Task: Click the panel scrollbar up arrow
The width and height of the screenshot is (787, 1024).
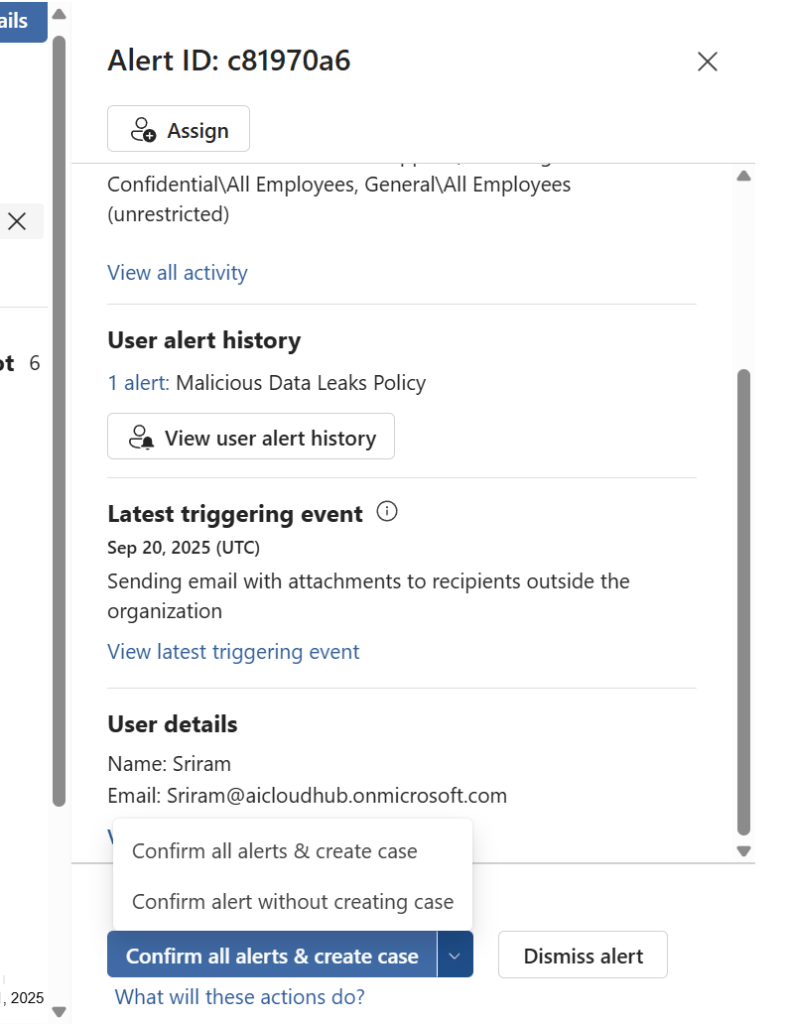Action: 743,177
